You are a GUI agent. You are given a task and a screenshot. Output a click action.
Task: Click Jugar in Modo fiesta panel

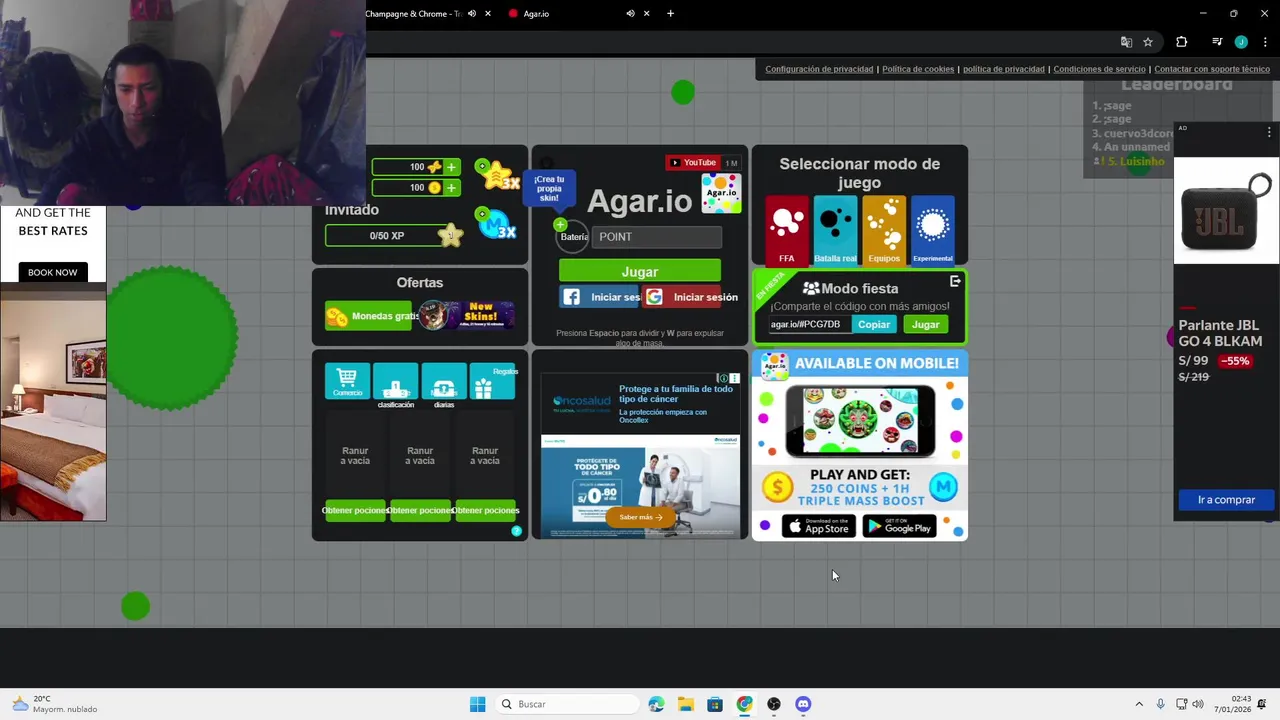click(925, 324)
